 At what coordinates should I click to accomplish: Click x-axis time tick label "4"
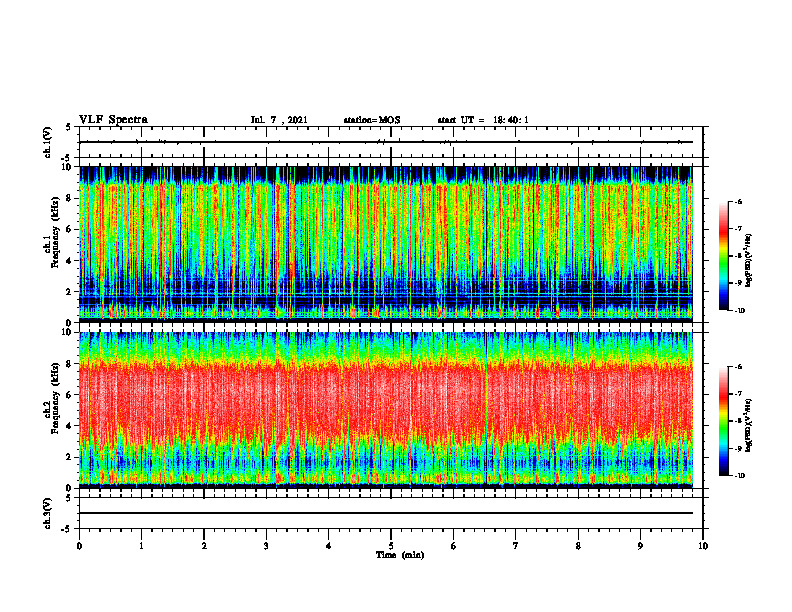tap(329, 546)
